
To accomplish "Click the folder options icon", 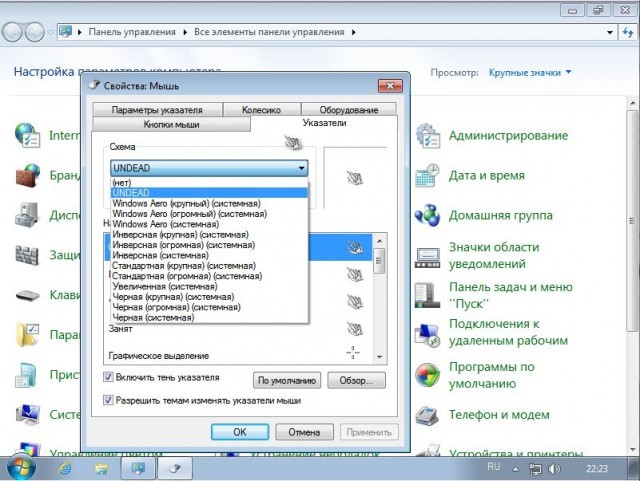I will pyautogui.click(x=28, y=335).
